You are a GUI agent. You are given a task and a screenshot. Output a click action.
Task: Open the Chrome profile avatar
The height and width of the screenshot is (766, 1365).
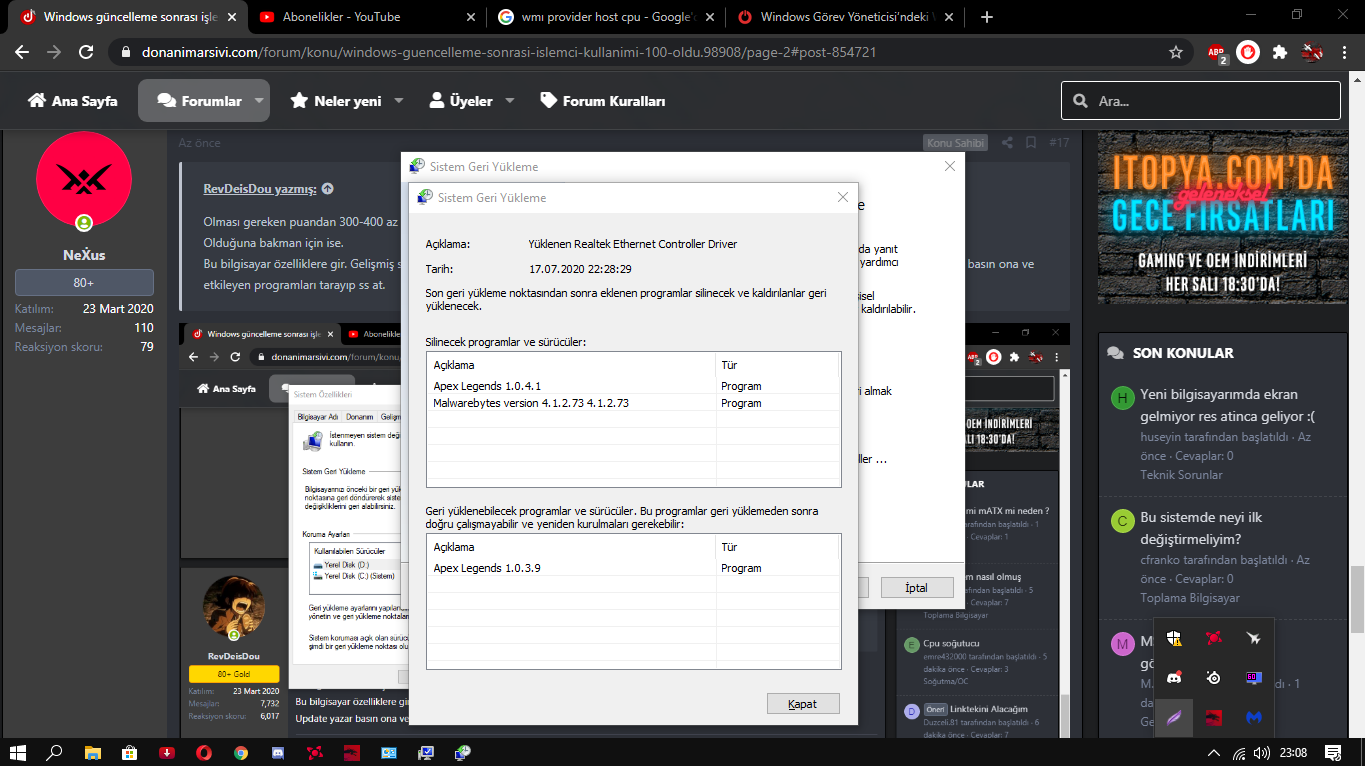1313,52
